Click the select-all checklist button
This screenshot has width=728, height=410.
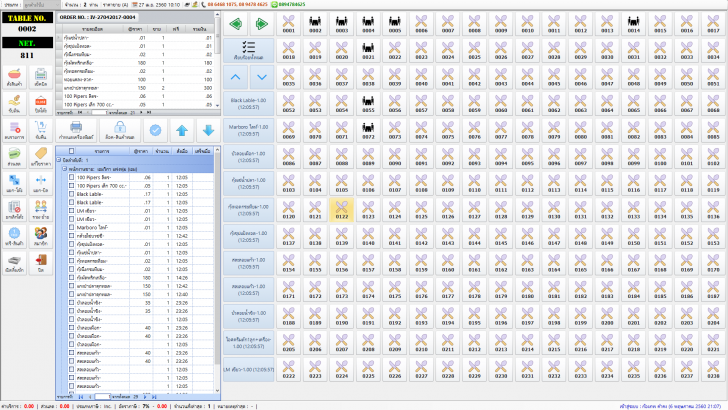point(249,50)
